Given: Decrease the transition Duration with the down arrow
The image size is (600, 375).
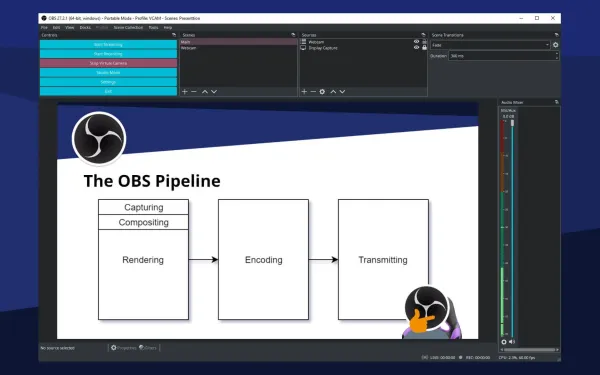Looking at the screenshot, I should pos(556,58).
